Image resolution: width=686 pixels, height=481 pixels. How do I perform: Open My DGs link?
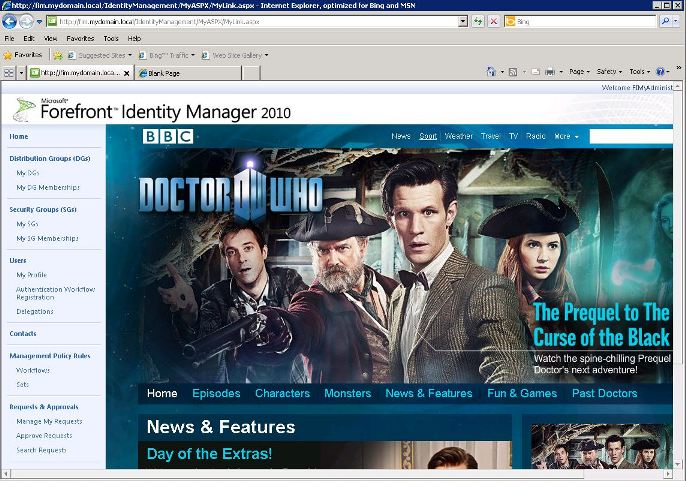tap(28, 173)
